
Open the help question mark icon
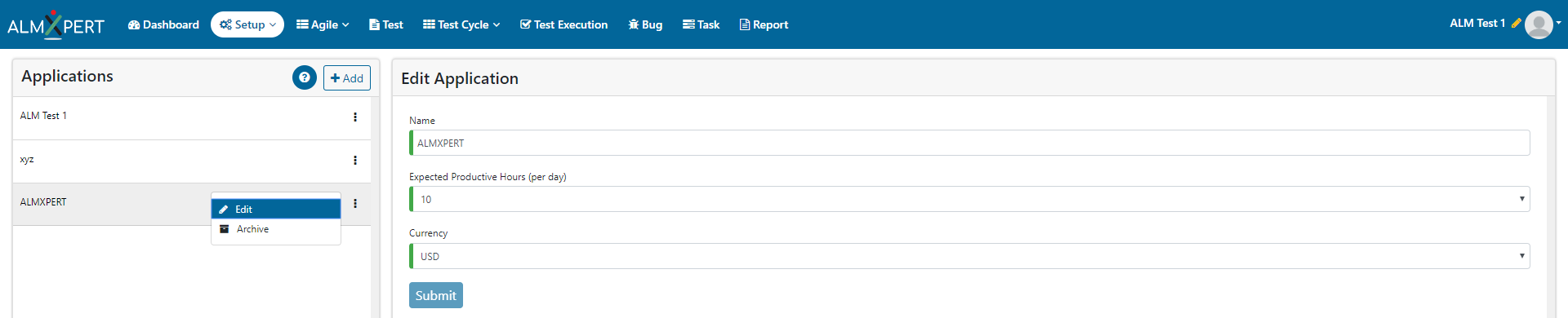tap(305, 77)
